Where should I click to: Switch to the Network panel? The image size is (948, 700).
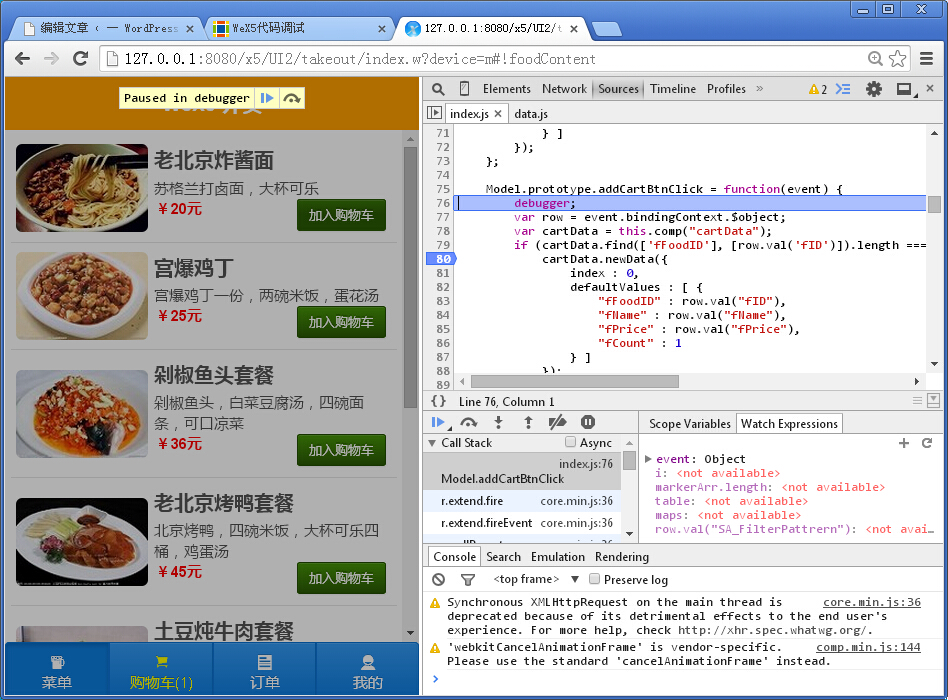pos(564,89)
